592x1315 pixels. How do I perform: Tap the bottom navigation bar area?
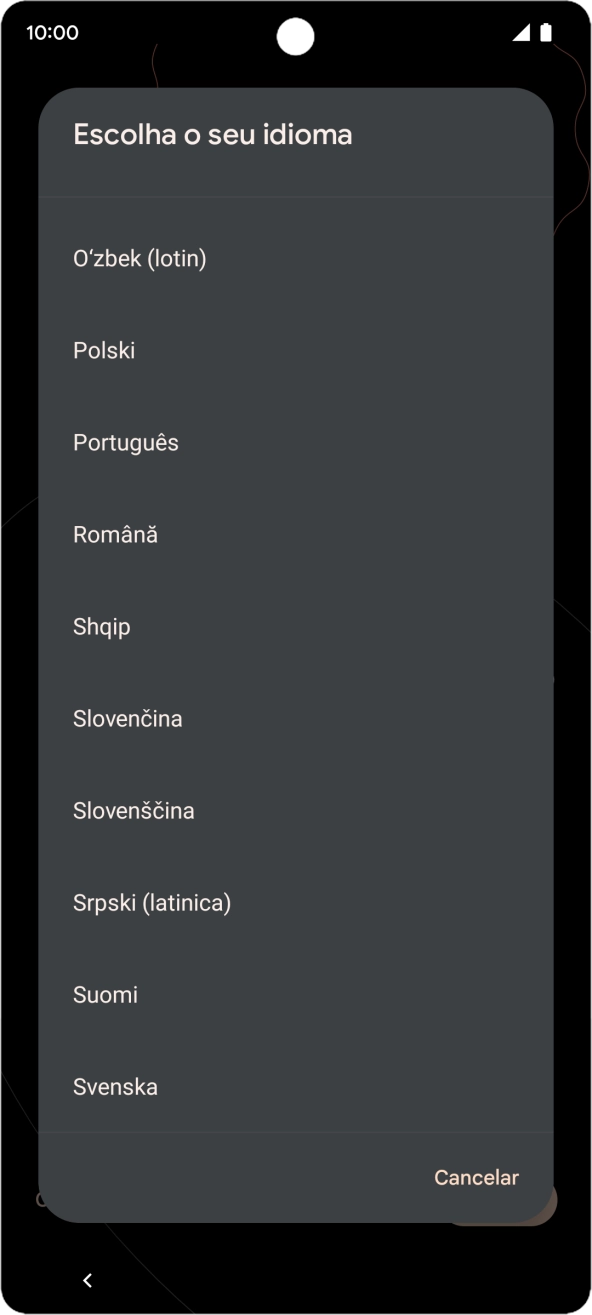coord(296,1278)
